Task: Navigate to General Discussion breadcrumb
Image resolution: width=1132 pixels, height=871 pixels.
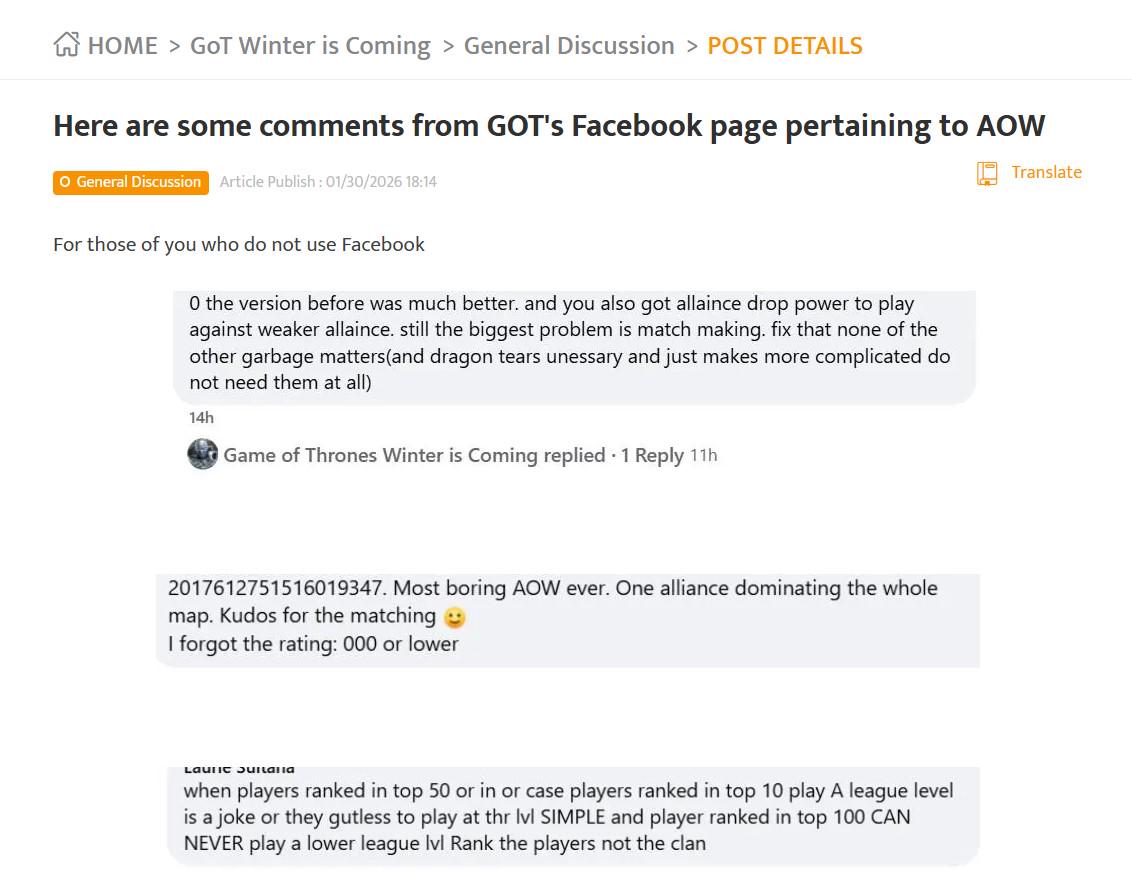Action: (x=569, y=46)
